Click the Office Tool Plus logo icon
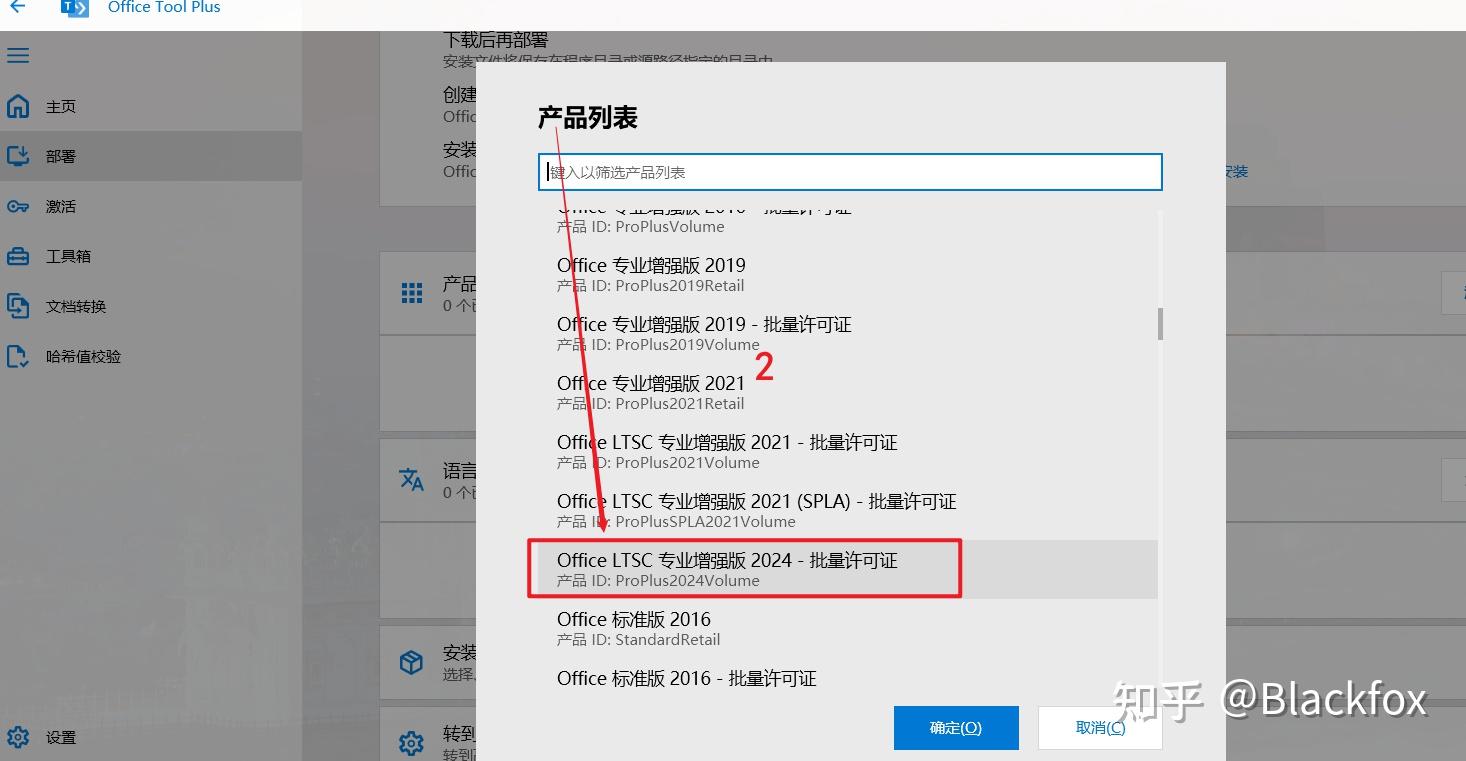1466x761 pixels. [75, 7]
